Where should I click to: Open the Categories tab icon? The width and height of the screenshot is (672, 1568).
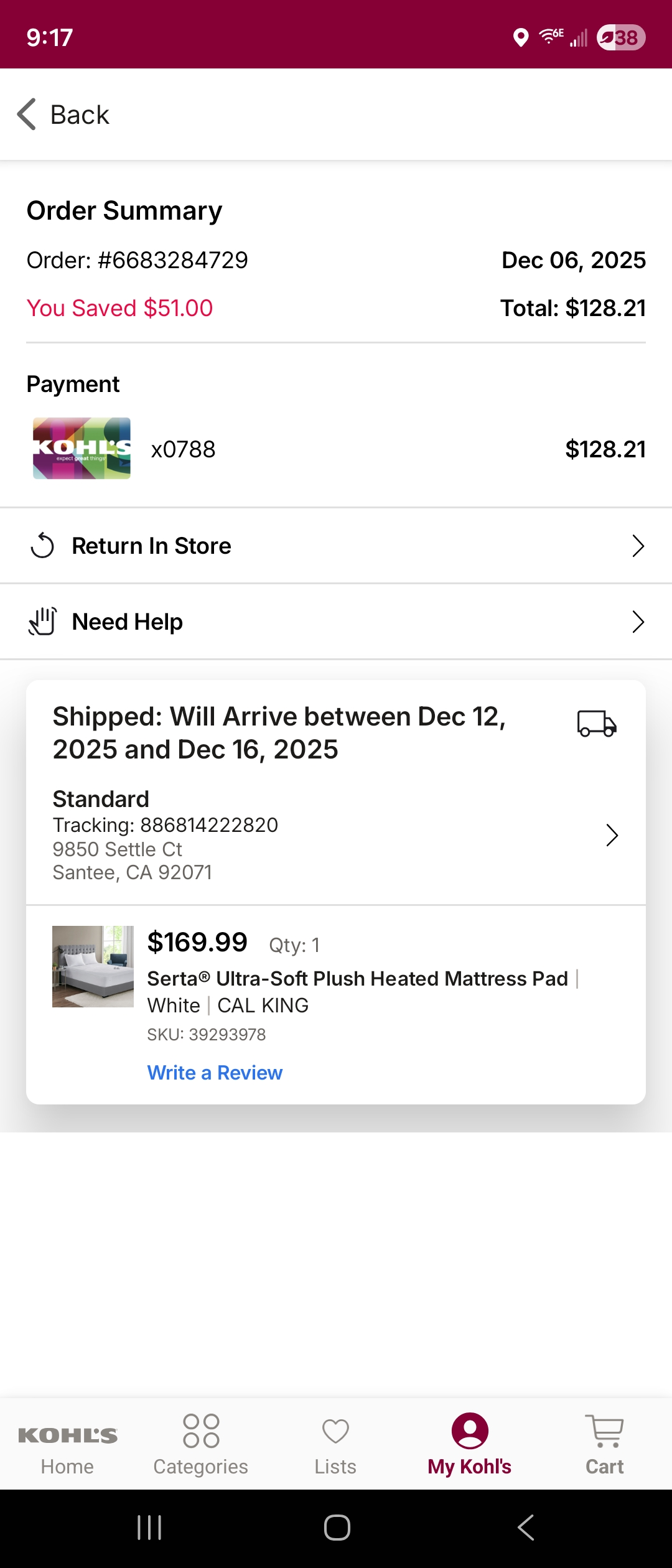pos(201,1430)
